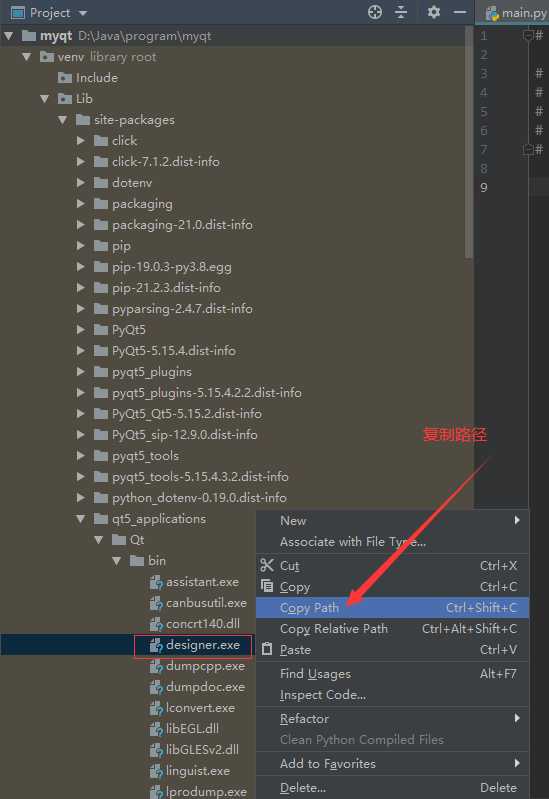Click the Project tree vertical scrollbar
549x799 pixels.
tap(468, 143)
